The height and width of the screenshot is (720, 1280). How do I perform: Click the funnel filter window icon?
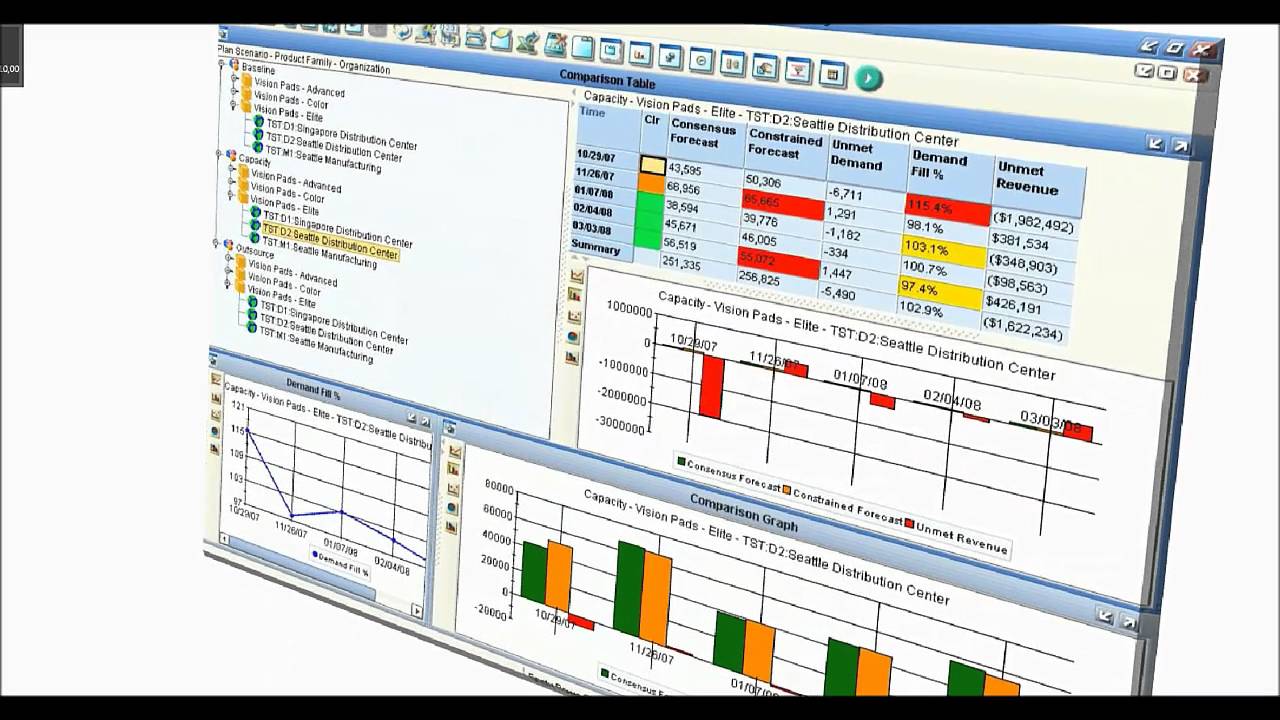pos(798,69)
